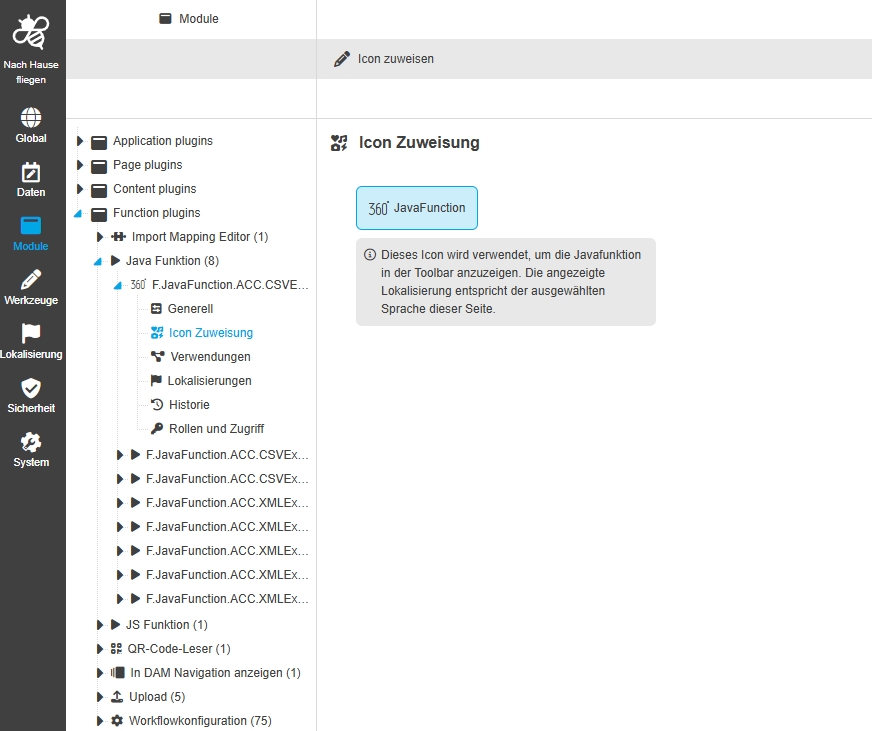
Task: Open the Sicherheit shield icon
Action: click(x=31, y=388)
